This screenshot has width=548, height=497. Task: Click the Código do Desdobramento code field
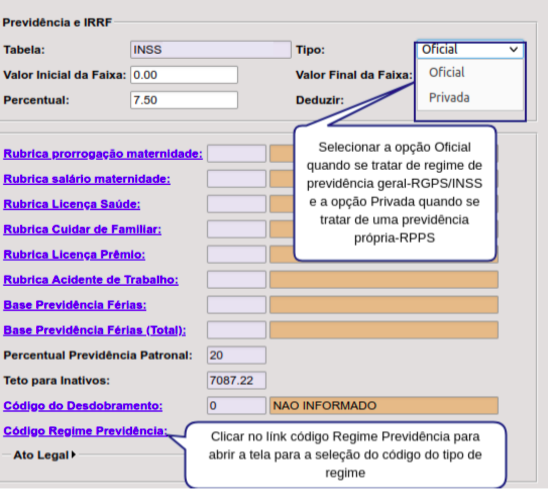point(236,405)
